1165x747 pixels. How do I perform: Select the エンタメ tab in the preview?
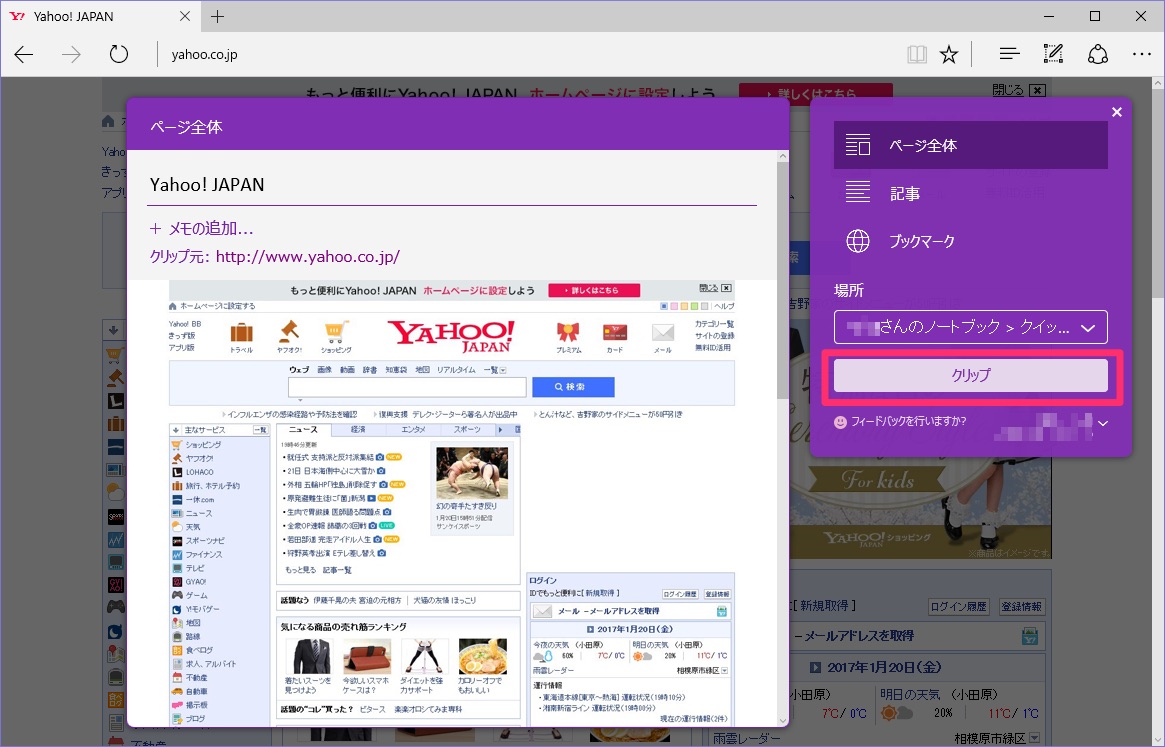point(413,430)
